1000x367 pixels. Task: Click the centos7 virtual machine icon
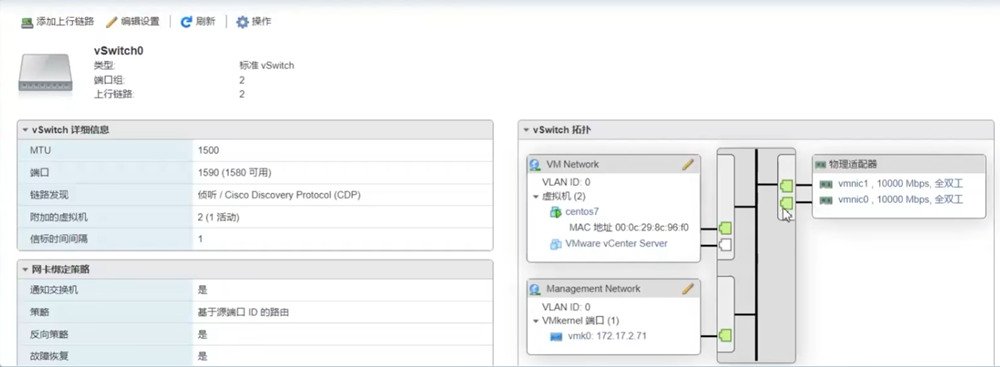555,212
